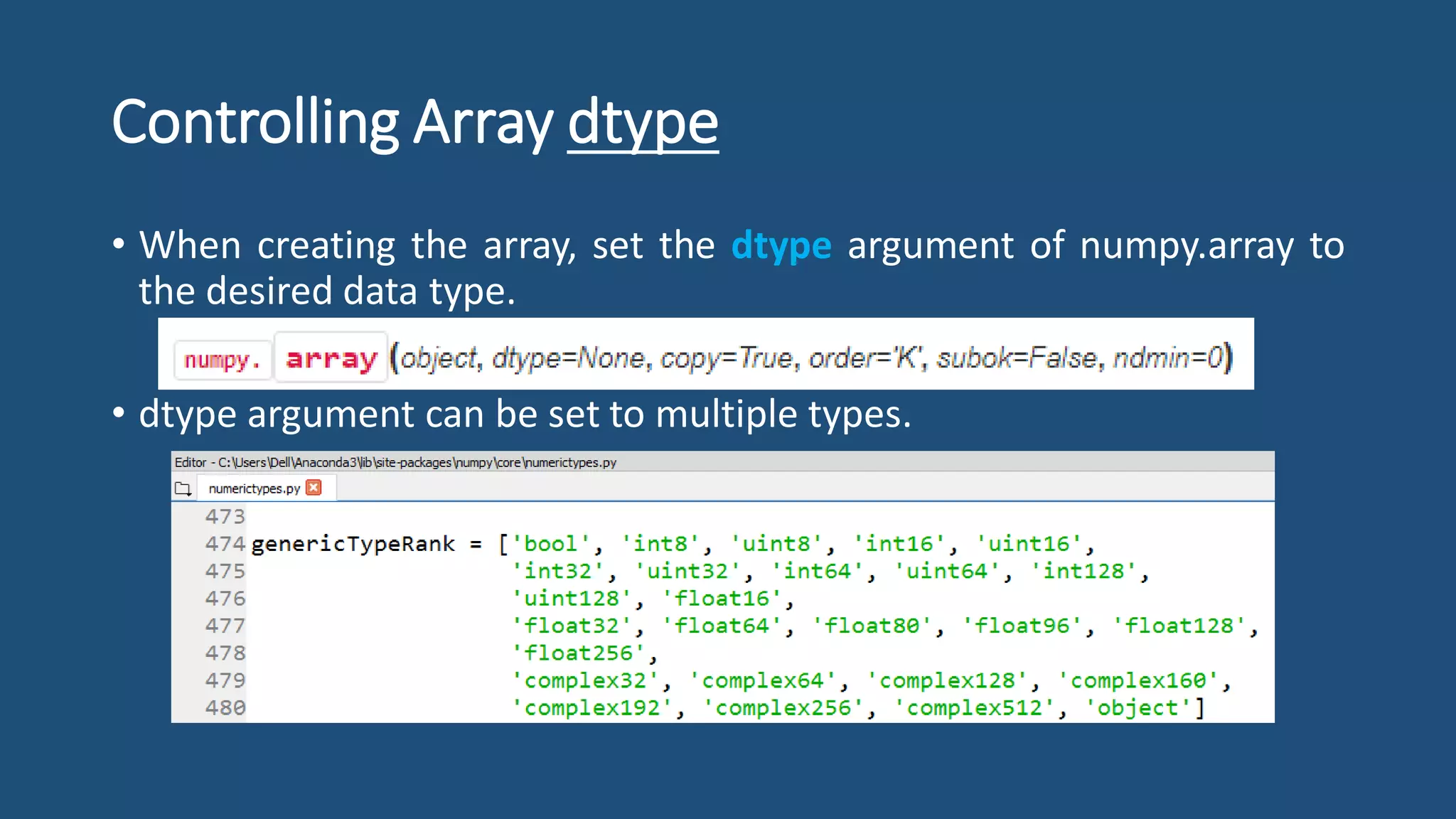Click the 'complex512' string in code
Image resolution: width=1456 pixels, height=819 pixels.
(x=975, y=707)
